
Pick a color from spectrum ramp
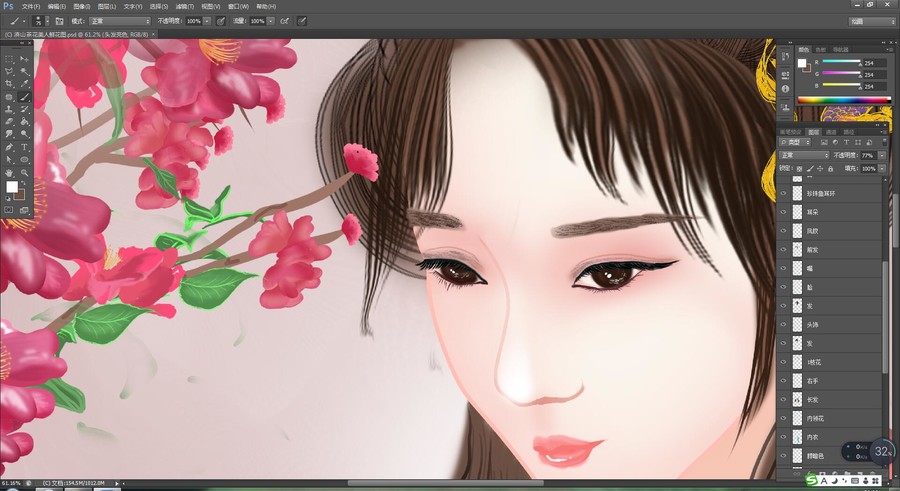(844, 100)
